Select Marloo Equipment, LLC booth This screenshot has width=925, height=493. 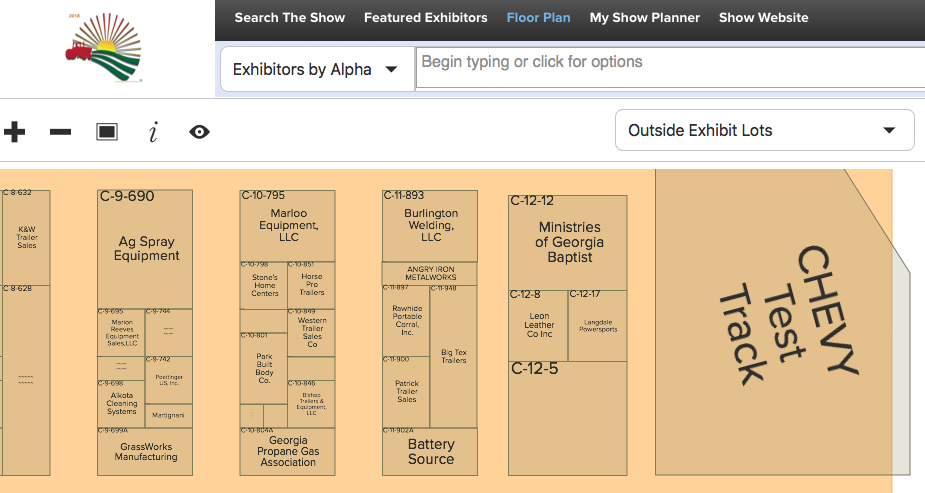(x=287, y=225)
